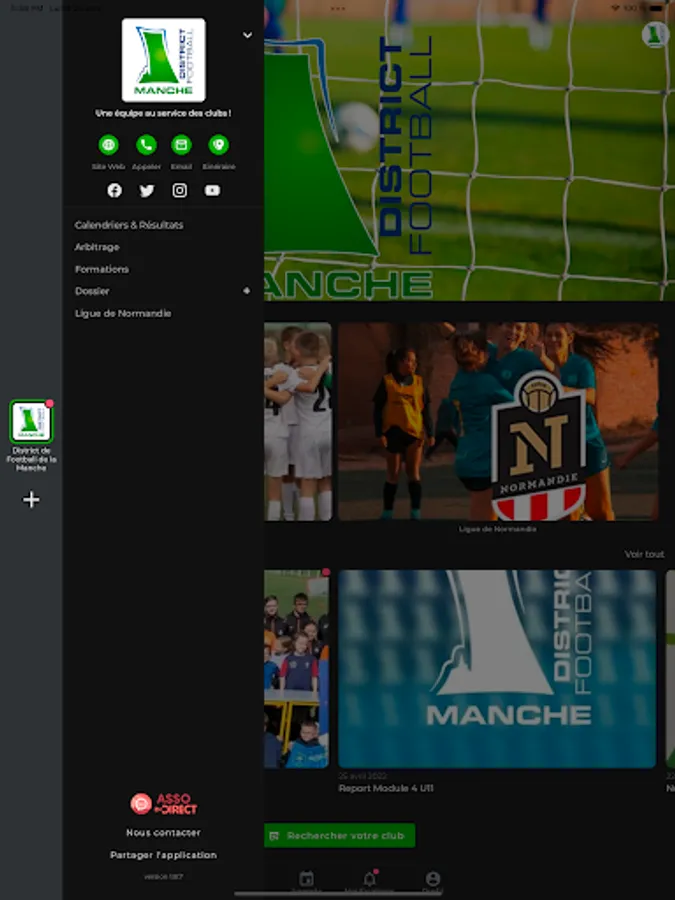Select the District de Football de la Manche app icon
This screenshot has height=900, width=675.
coord(31,421)
